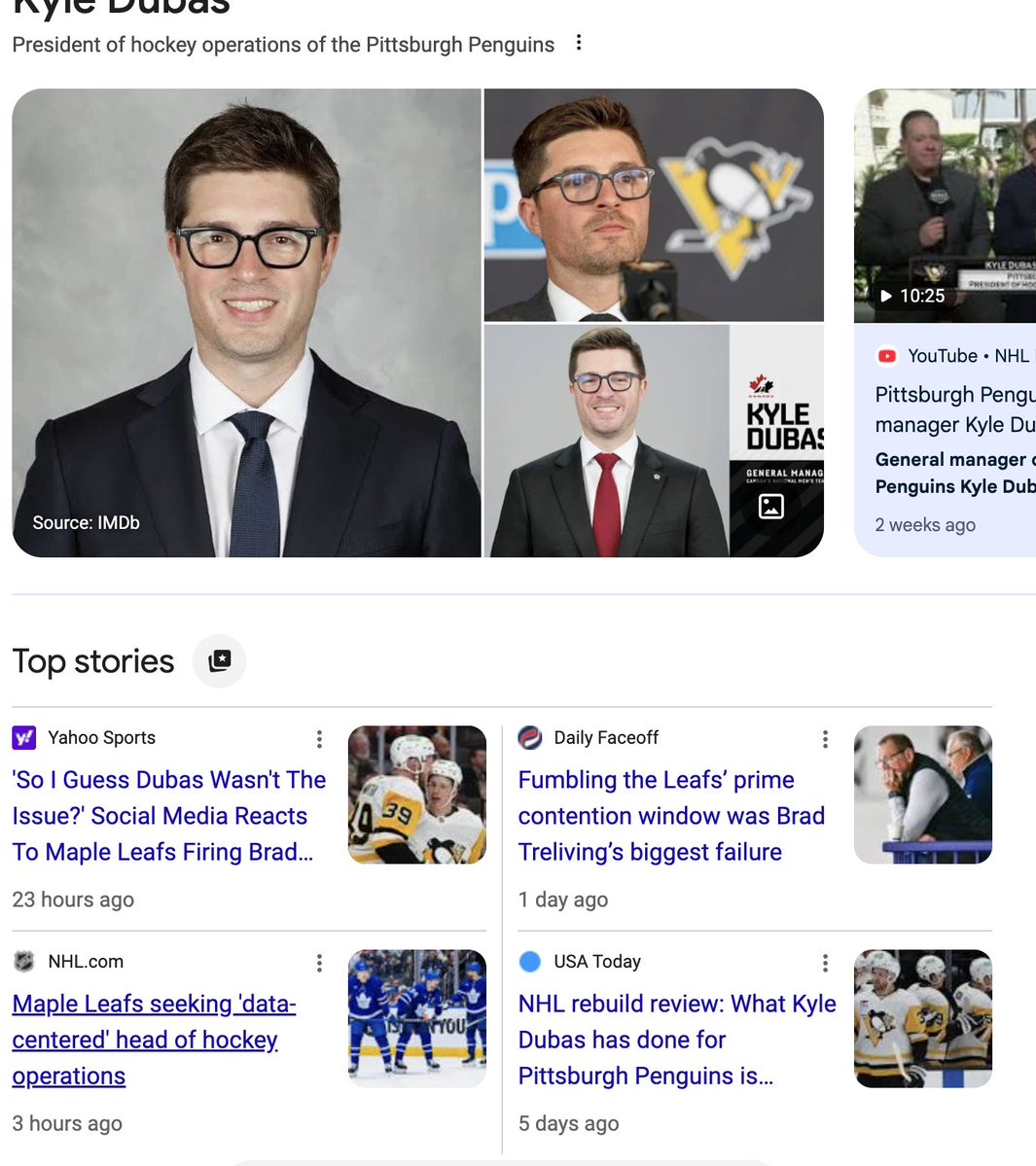Click the Top stories saved collection icon
Image resolution: width=1036 pixels, height=1166 pixels.
click(x=220, y=660)
